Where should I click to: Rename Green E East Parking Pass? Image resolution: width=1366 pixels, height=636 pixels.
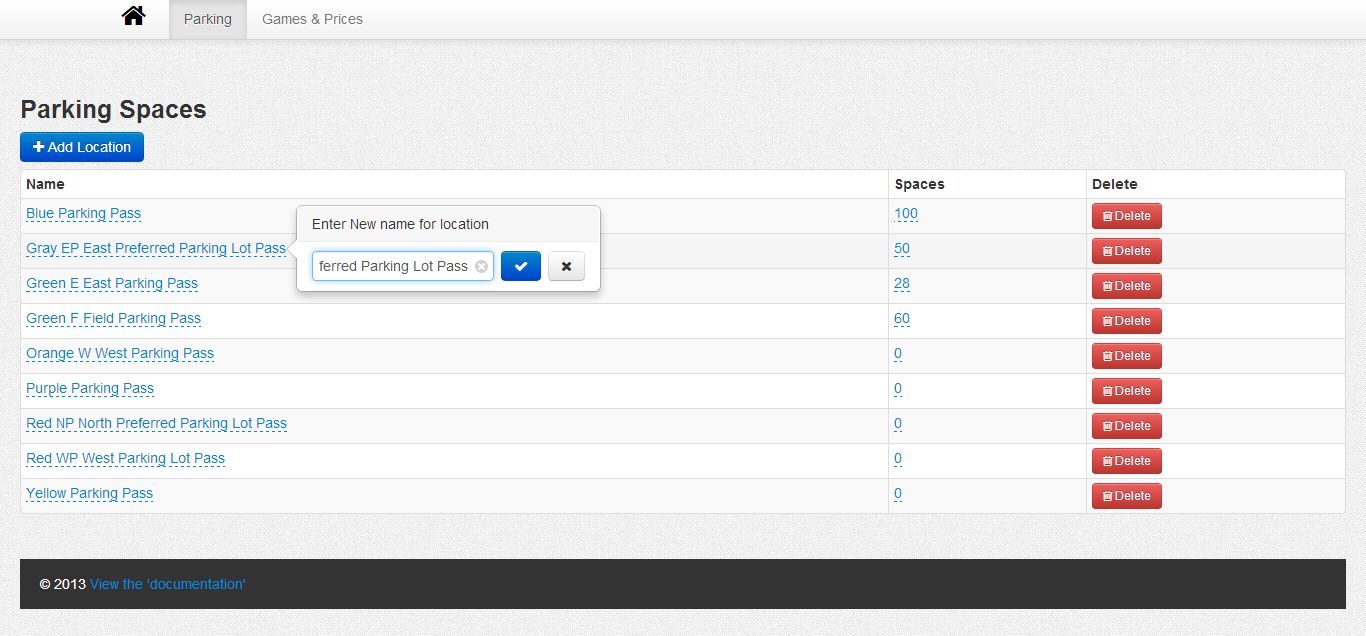(x=112, y=283)
